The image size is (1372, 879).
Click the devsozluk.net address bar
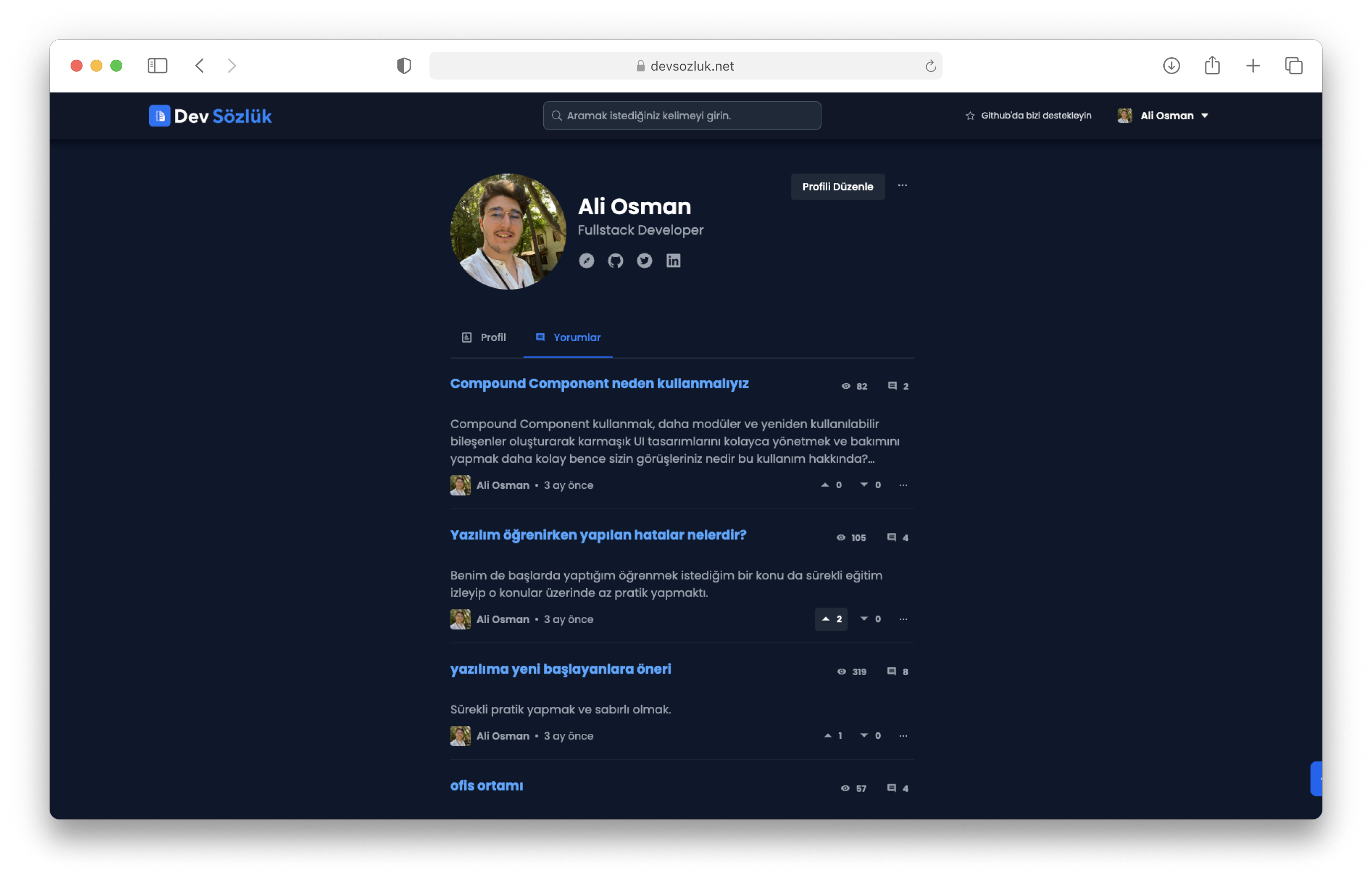tap(686, 66)
